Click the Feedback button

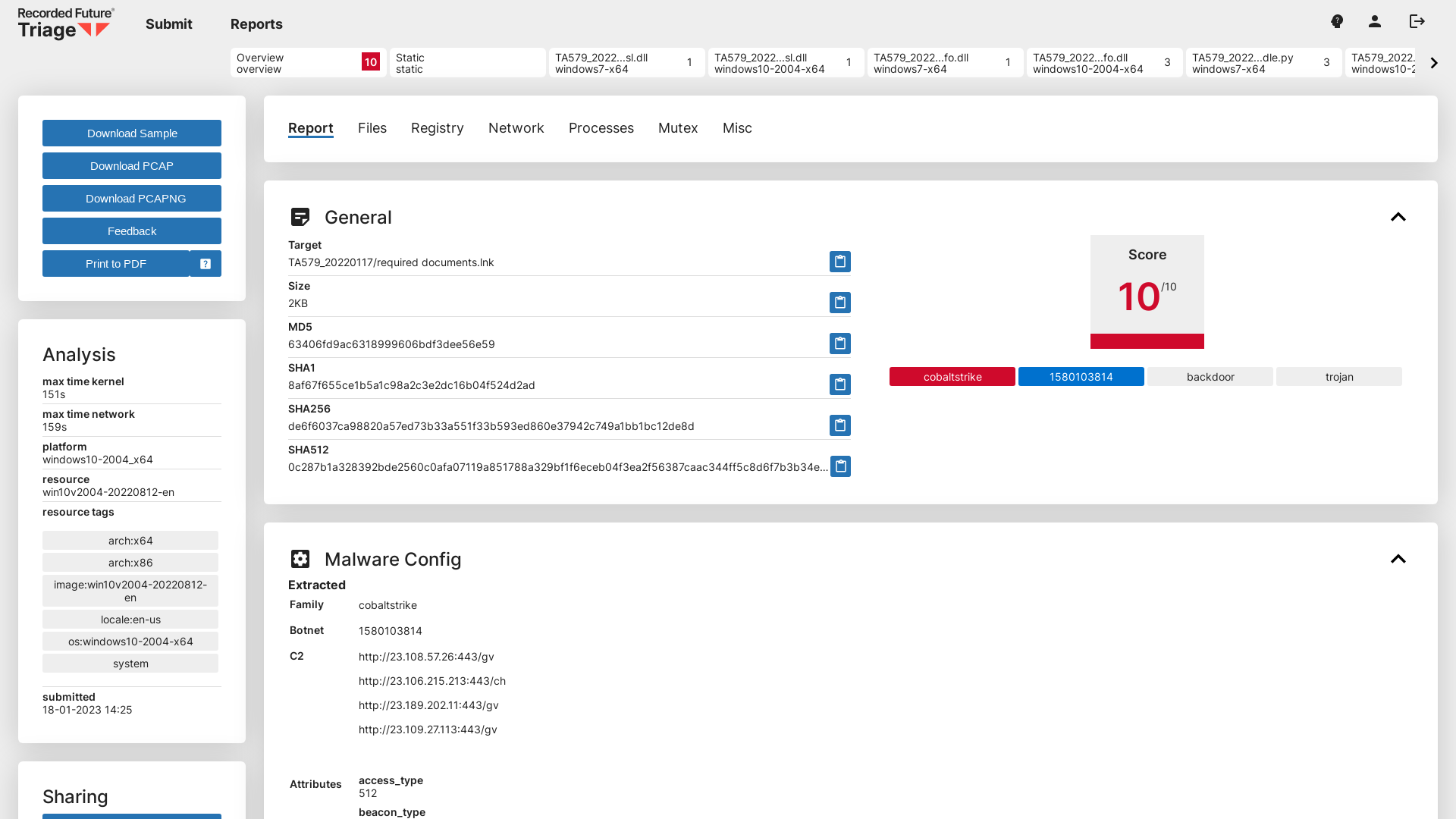click(132, 231)
